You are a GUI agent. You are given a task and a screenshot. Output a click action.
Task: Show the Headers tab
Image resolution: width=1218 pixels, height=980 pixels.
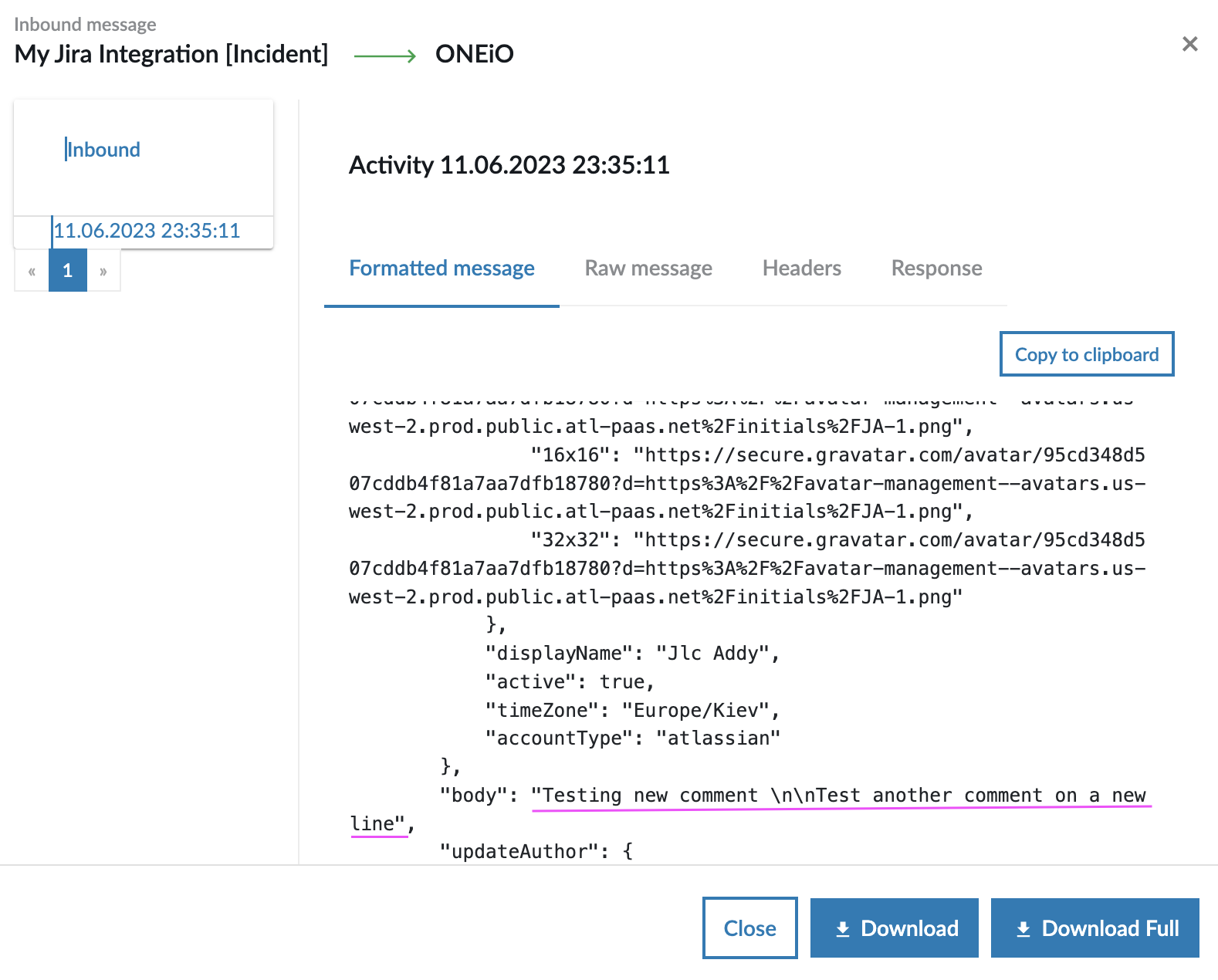[801, 269]
